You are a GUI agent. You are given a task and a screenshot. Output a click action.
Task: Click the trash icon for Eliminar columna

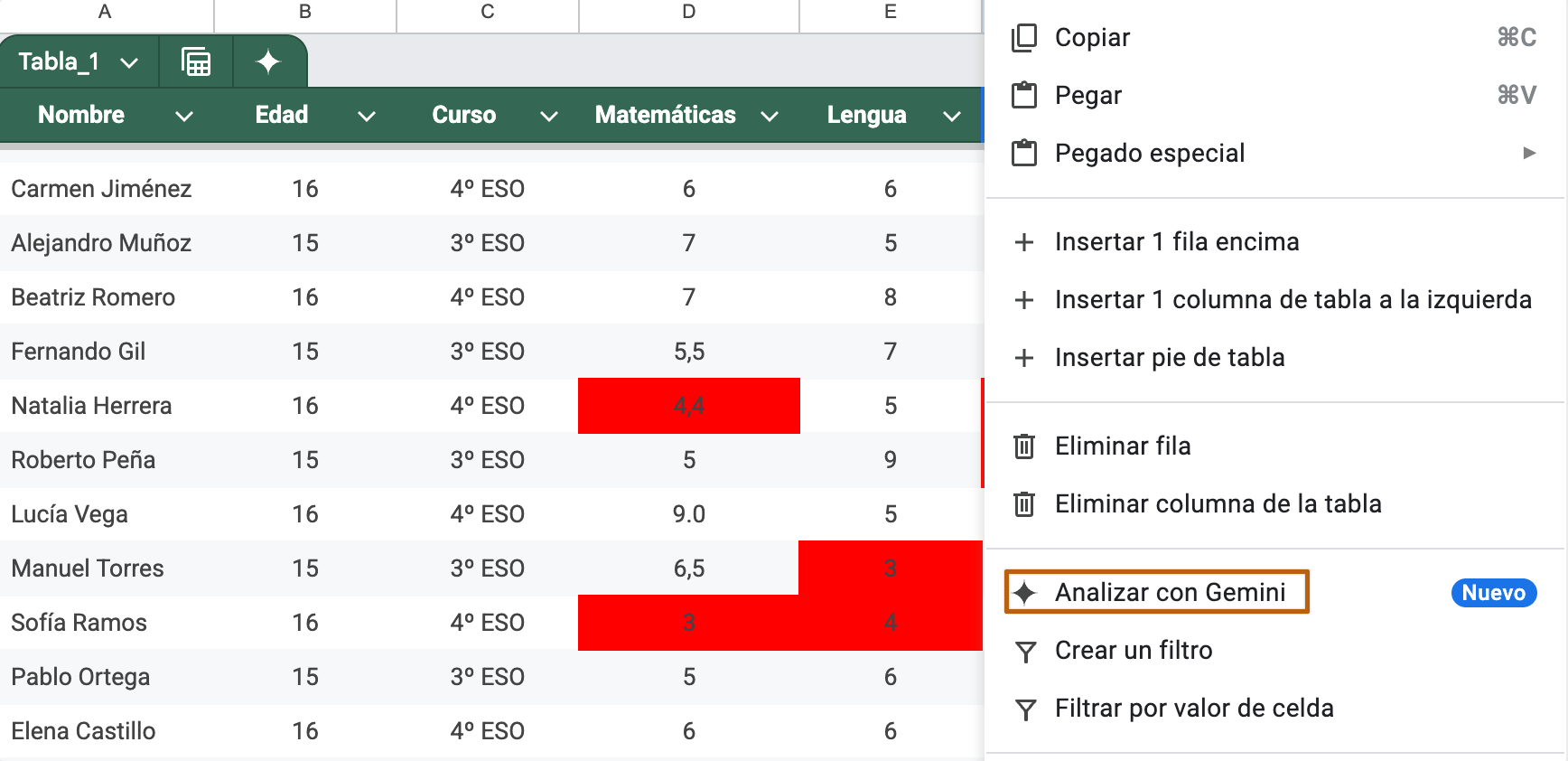click(x=1024, y=504)
